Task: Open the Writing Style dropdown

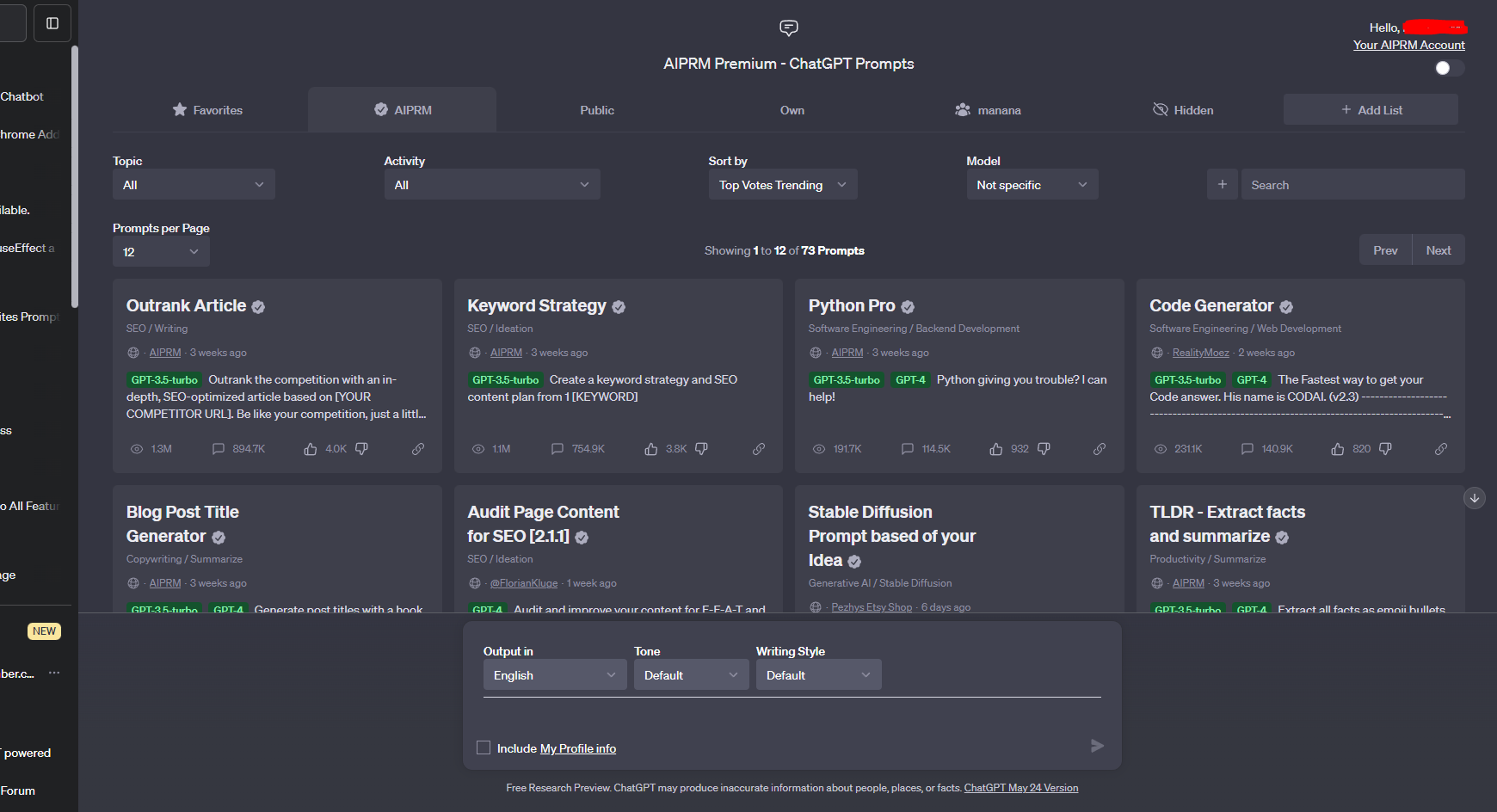Action: click(819, 675)
